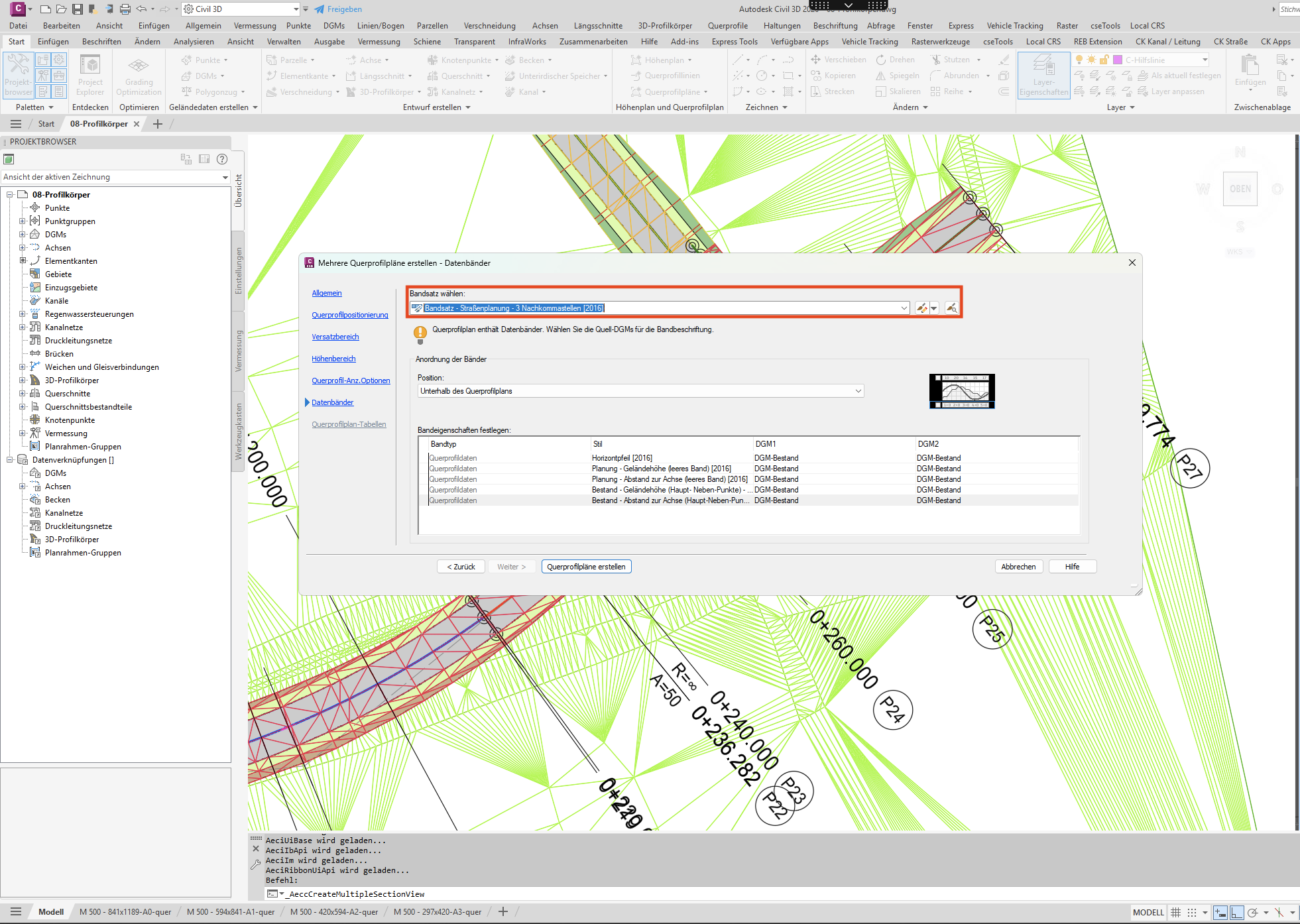The height and width of the screenshot is (924, 1300).
Task: Close the command line with the X icon
Action: coord(256,848)
